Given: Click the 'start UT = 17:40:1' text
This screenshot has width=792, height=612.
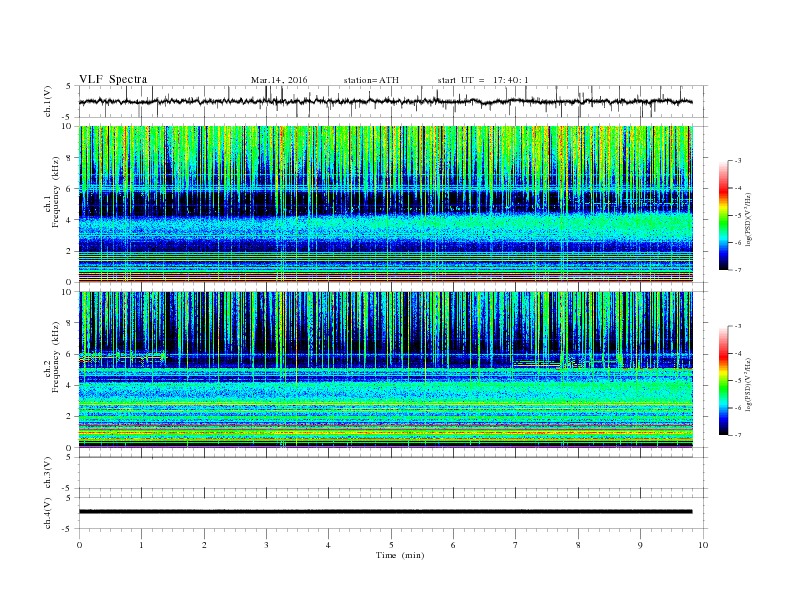Looking at the screenshot, I should tap(483, 80).
